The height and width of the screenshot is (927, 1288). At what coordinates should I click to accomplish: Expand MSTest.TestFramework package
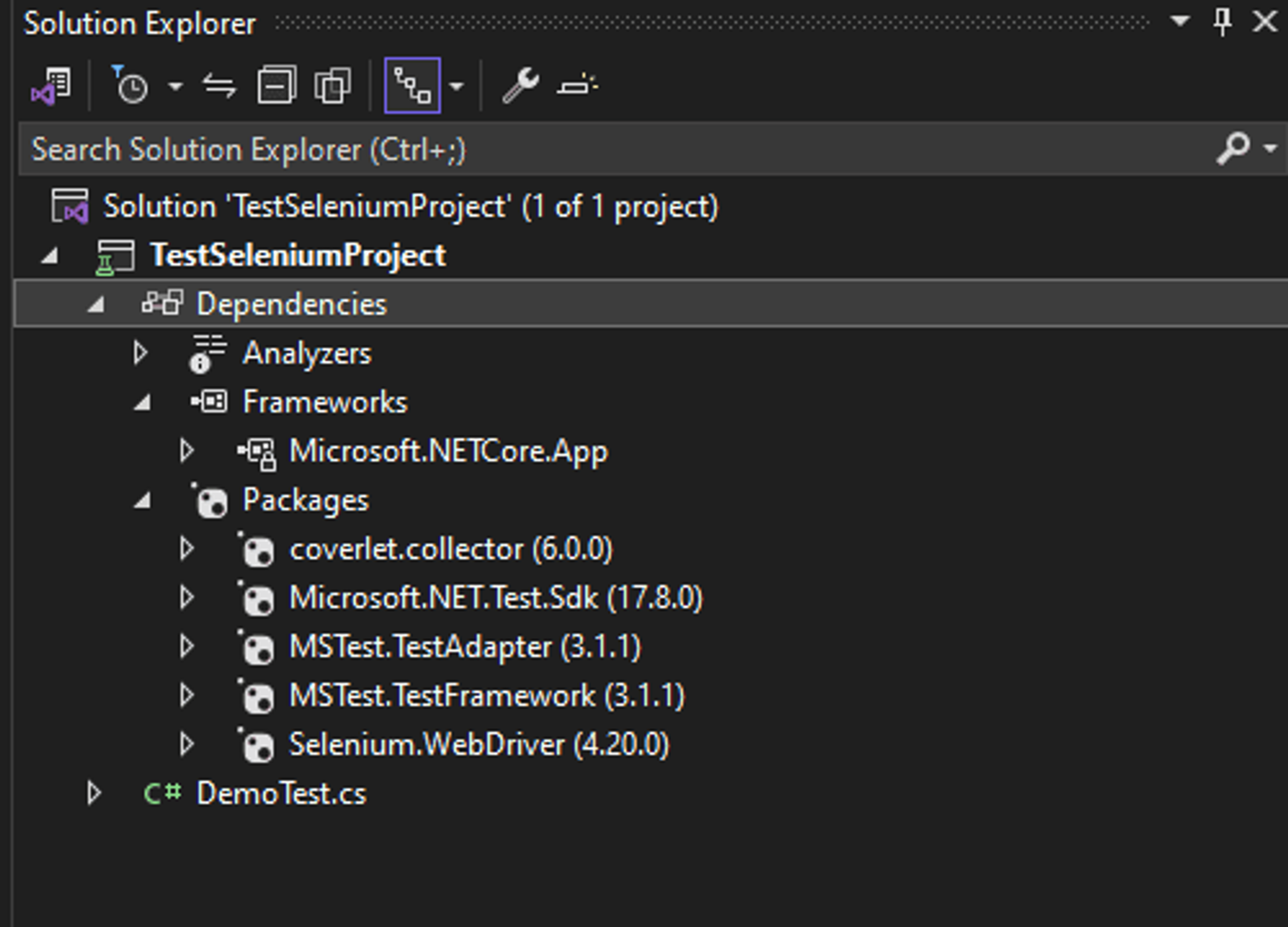pos(187,695)
